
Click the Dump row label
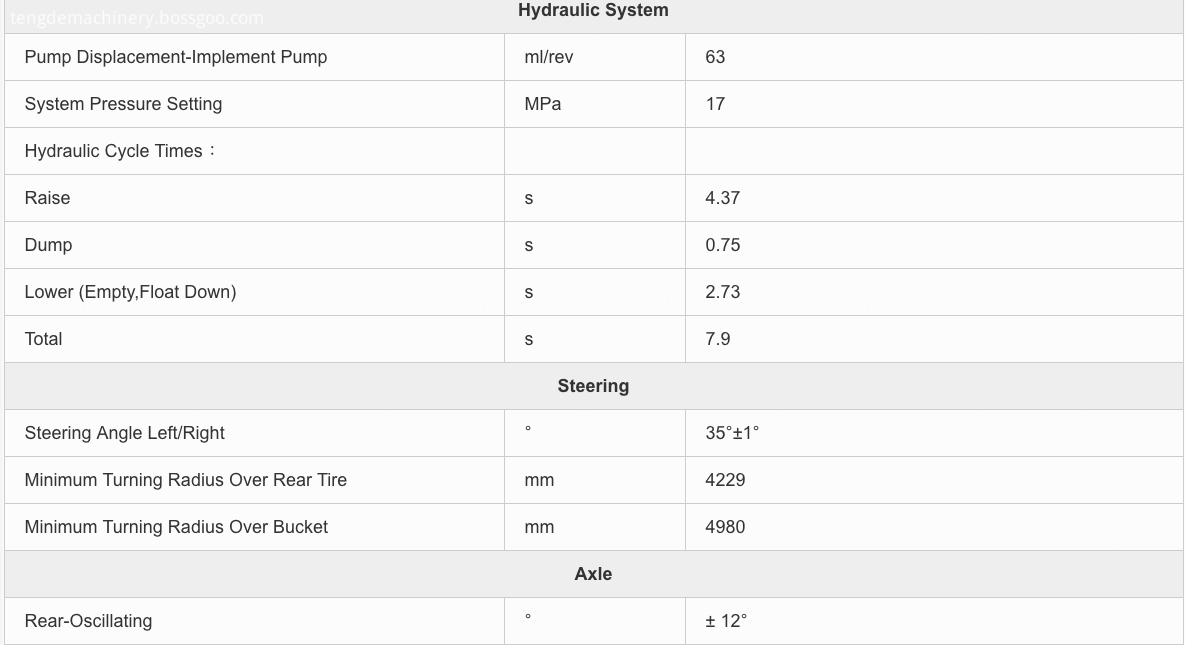pos(48,245)
